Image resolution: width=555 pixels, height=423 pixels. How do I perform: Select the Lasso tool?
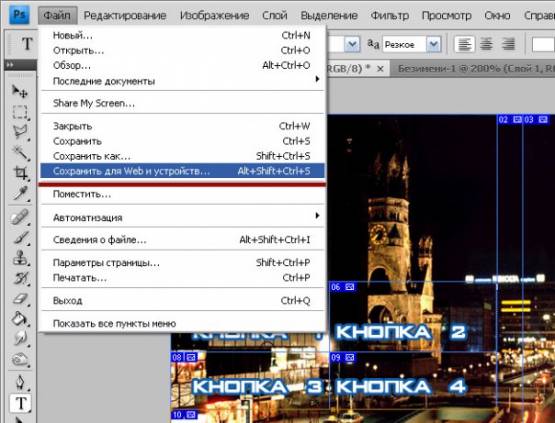pyautogui.click(x=20, y=132)
